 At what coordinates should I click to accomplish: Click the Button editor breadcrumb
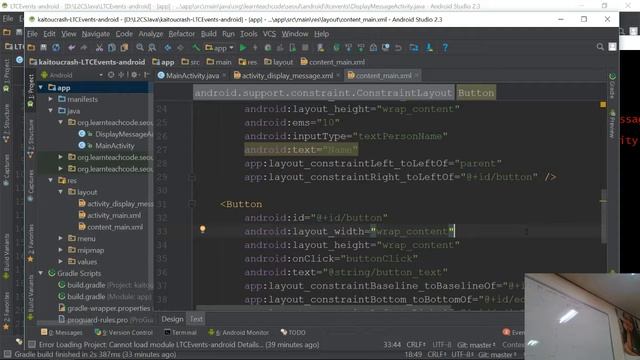[476, 93]
